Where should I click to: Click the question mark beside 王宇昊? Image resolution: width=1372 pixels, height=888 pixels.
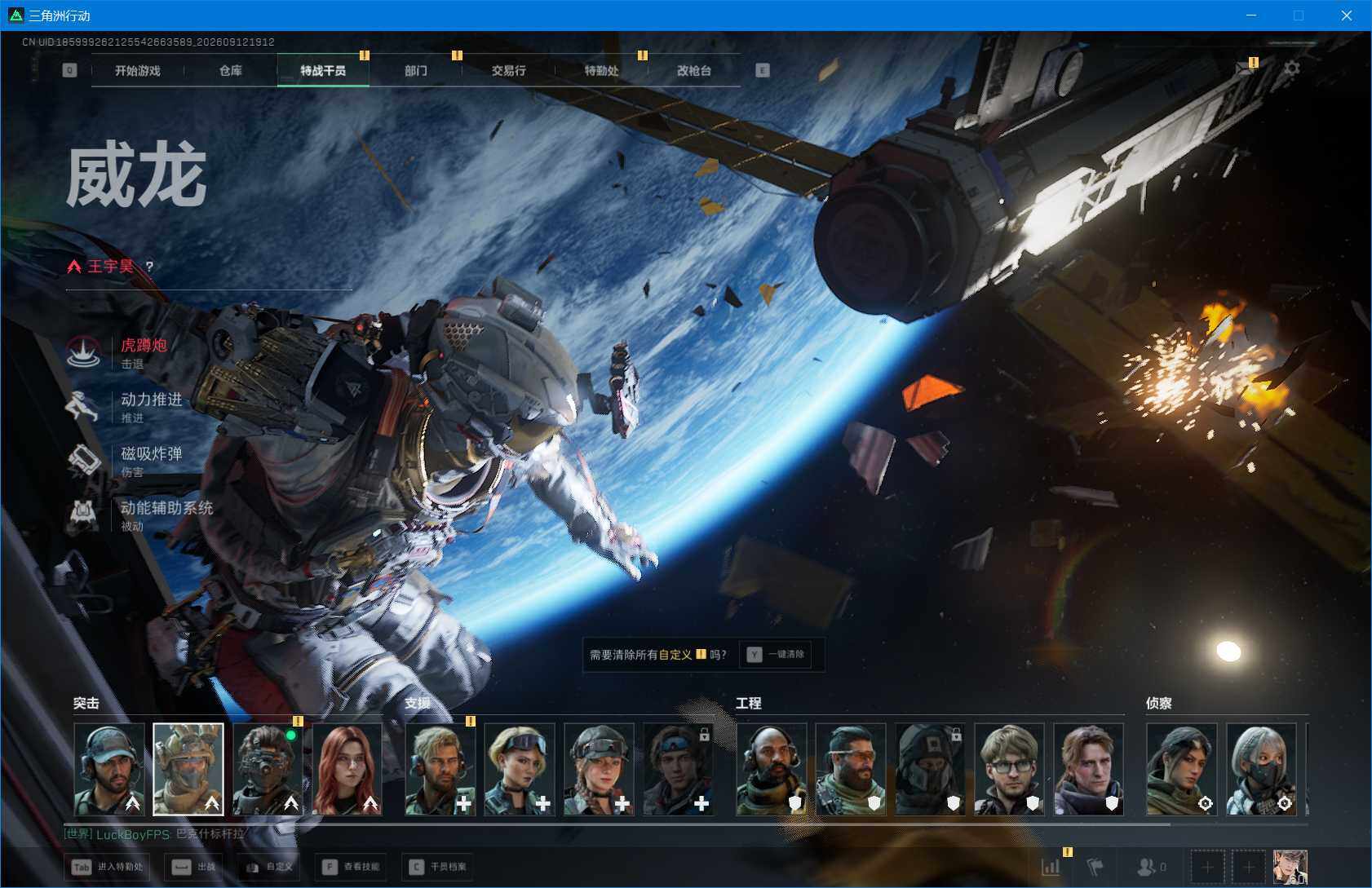tap(149, 267)
